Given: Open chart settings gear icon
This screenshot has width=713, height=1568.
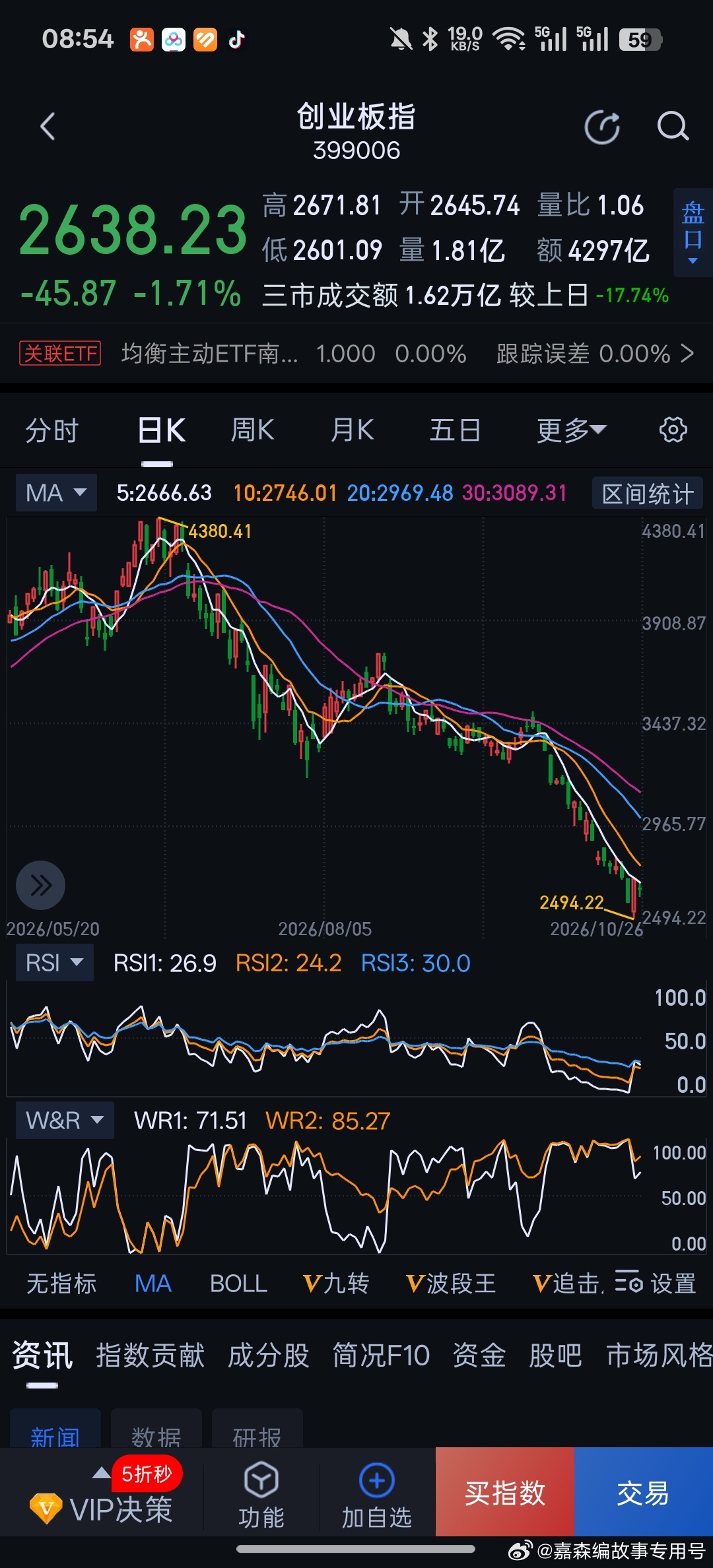Looking at the screenshot, I should (x=673, y=430).
